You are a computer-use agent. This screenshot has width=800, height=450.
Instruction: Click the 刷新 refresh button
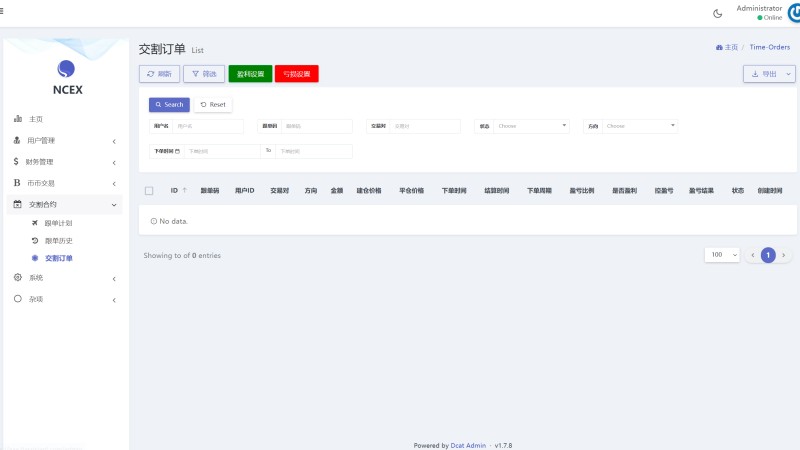pyautogui.click(x=159, y=74)
